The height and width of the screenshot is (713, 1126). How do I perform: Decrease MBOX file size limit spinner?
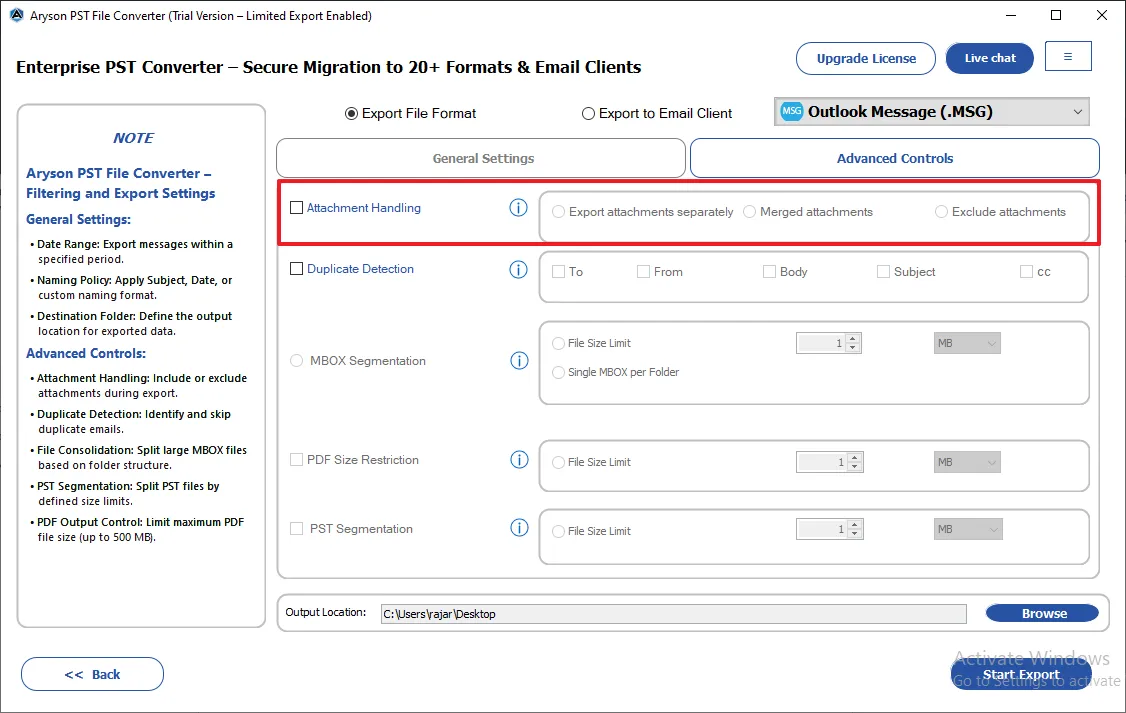pos(852,348)
